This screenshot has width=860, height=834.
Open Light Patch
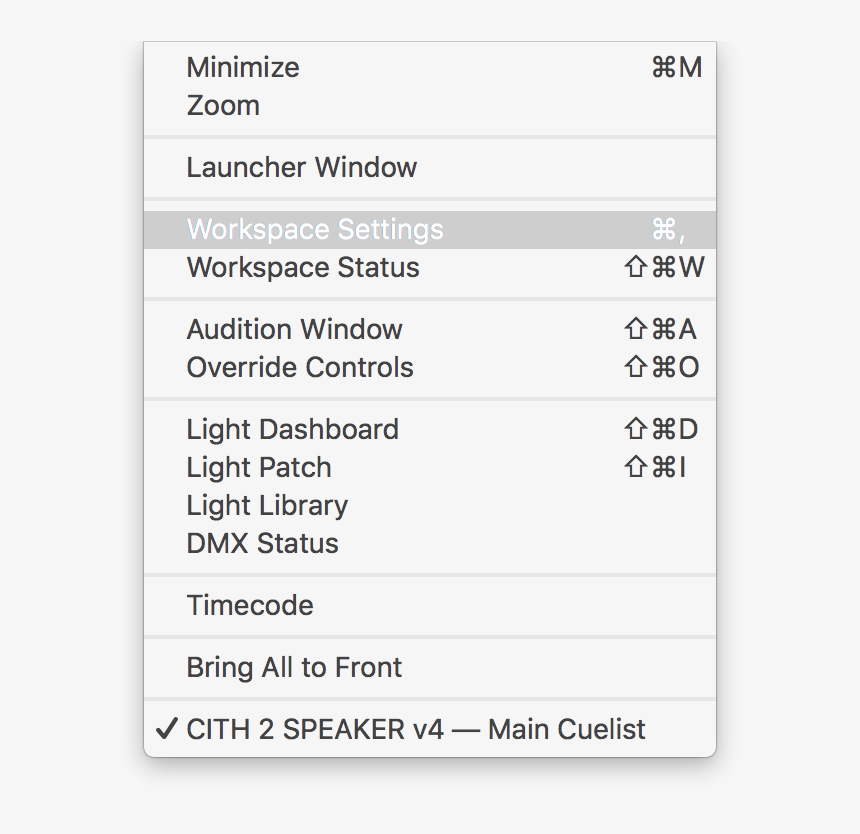point(258,467)
